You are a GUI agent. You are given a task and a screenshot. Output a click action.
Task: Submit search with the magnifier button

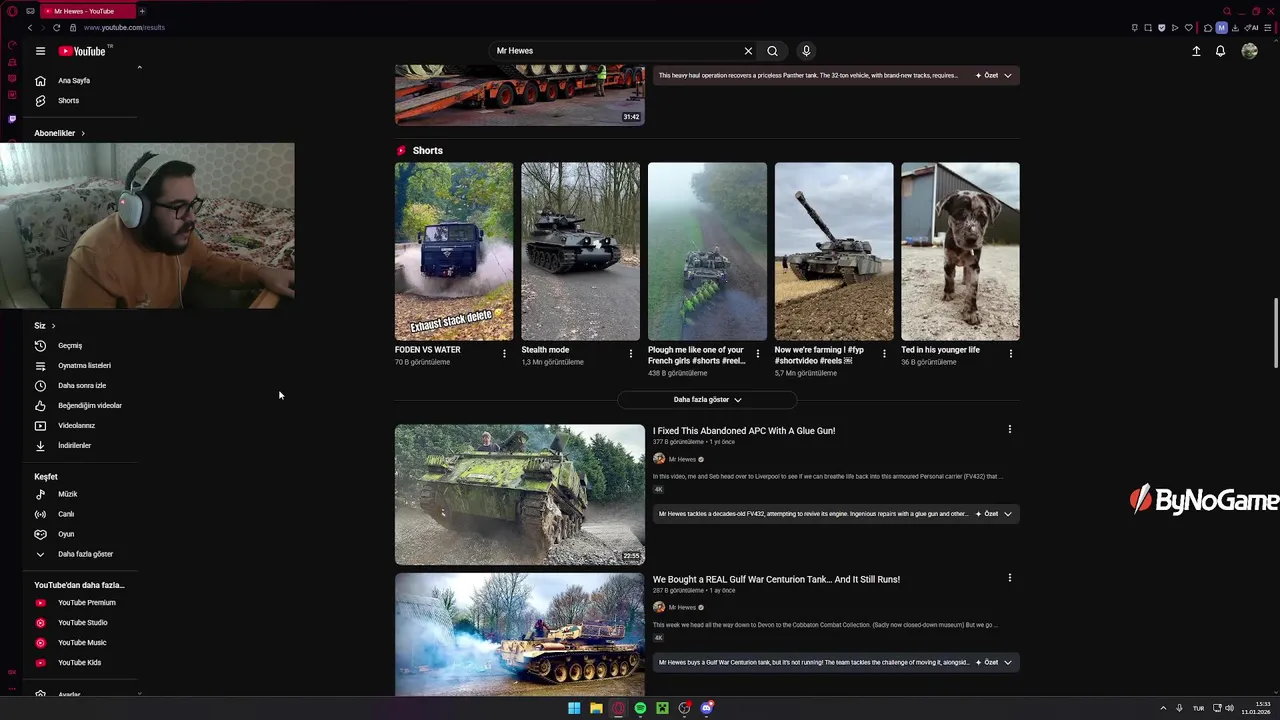tap(773, 51)
